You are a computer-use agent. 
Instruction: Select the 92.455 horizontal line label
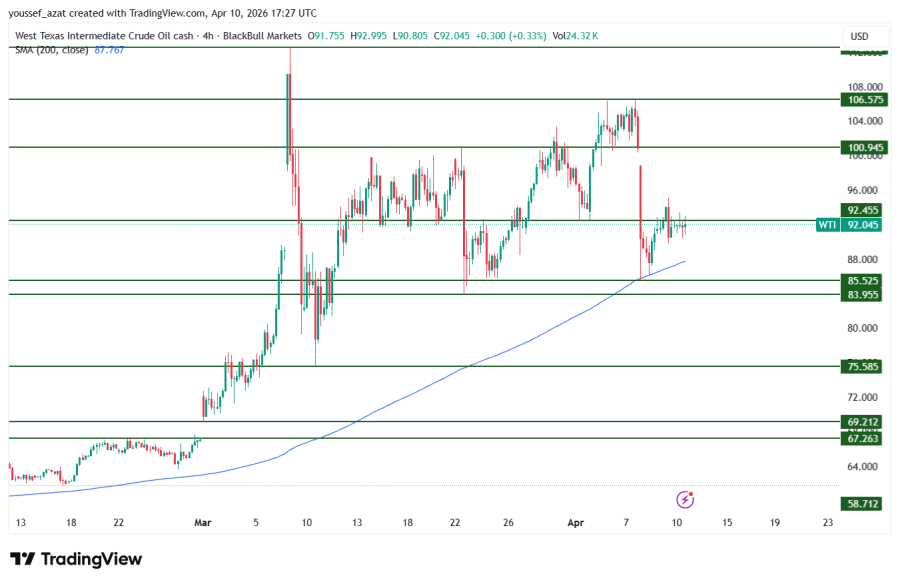pos(864,210)
